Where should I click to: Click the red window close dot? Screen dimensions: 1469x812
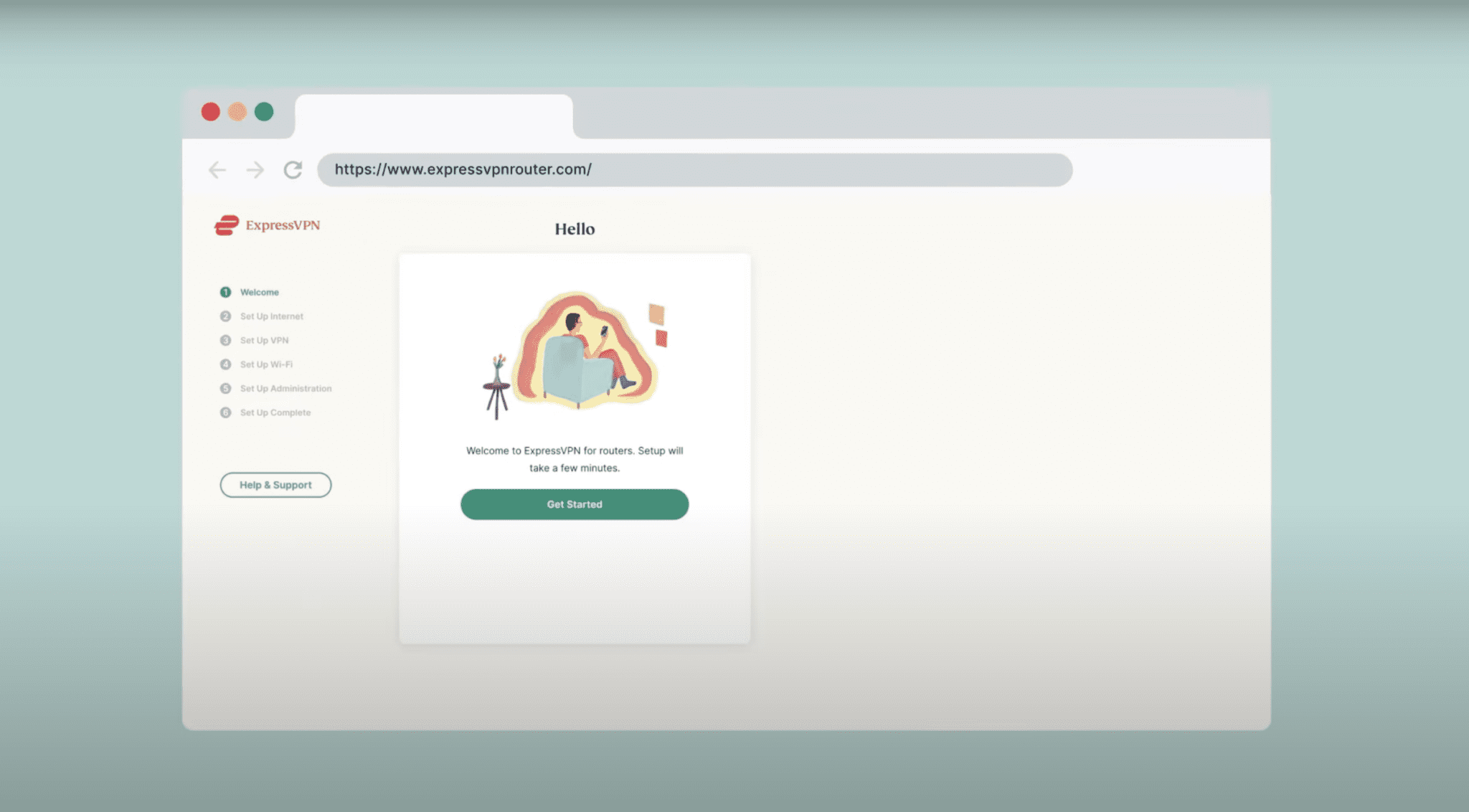(x=210, y=112)
